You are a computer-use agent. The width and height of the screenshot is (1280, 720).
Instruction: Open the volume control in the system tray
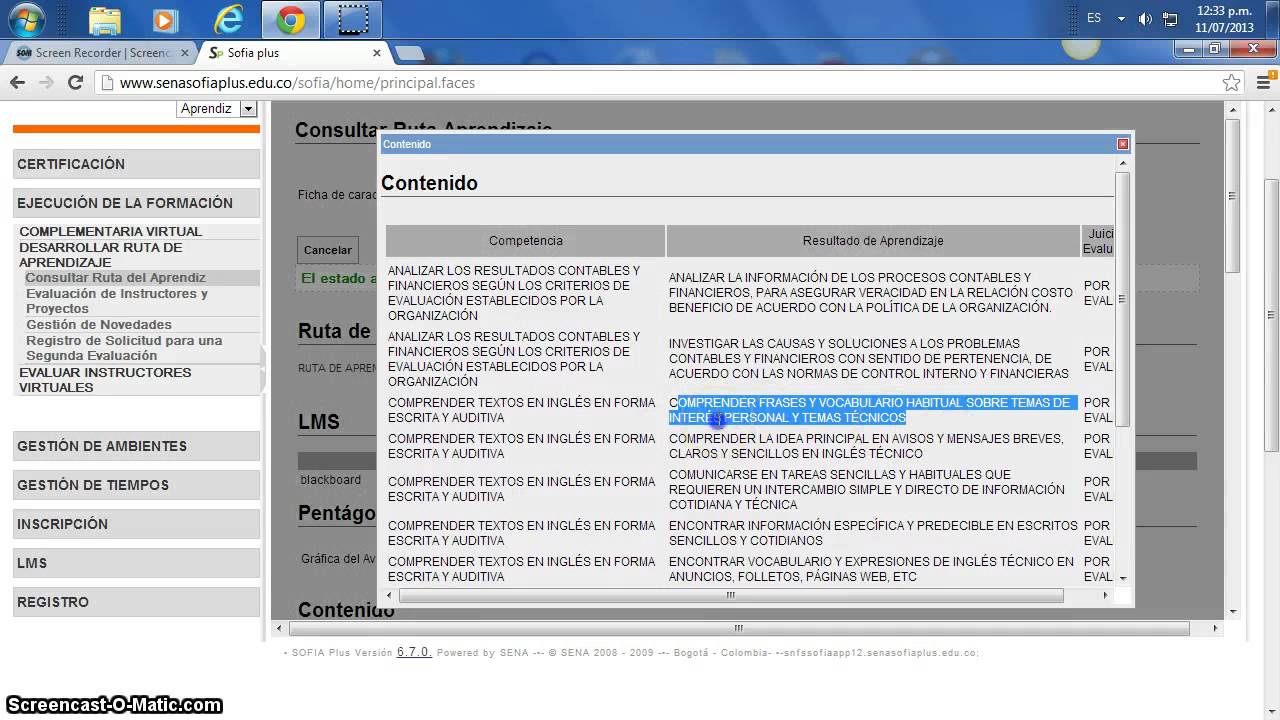(1145, 19)
